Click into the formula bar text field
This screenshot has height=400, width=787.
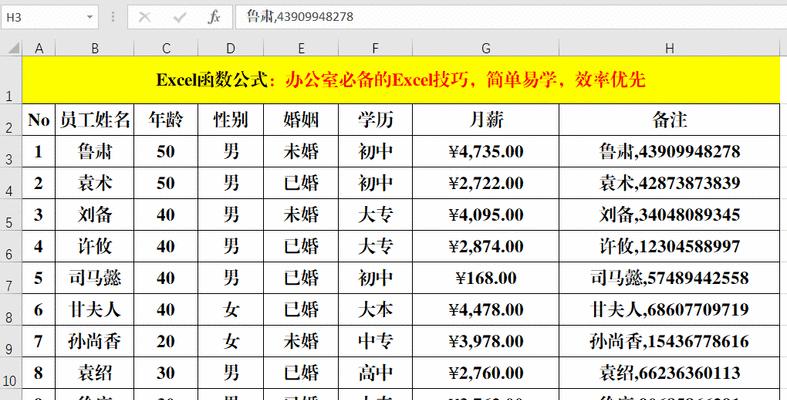511,18
